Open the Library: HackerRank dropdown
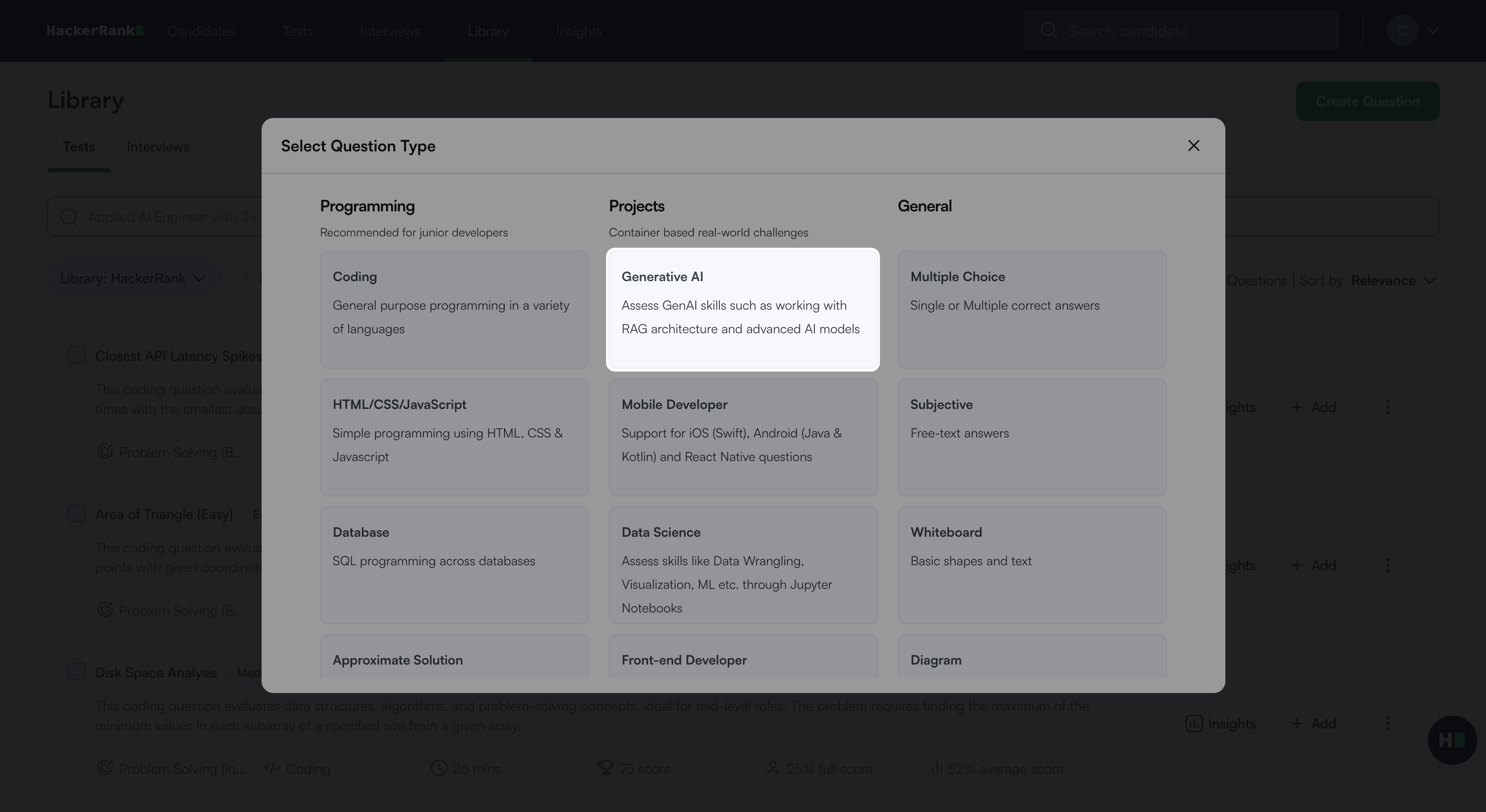The height and width of the screenshot is (812, 1486). (x=134, y=279)
